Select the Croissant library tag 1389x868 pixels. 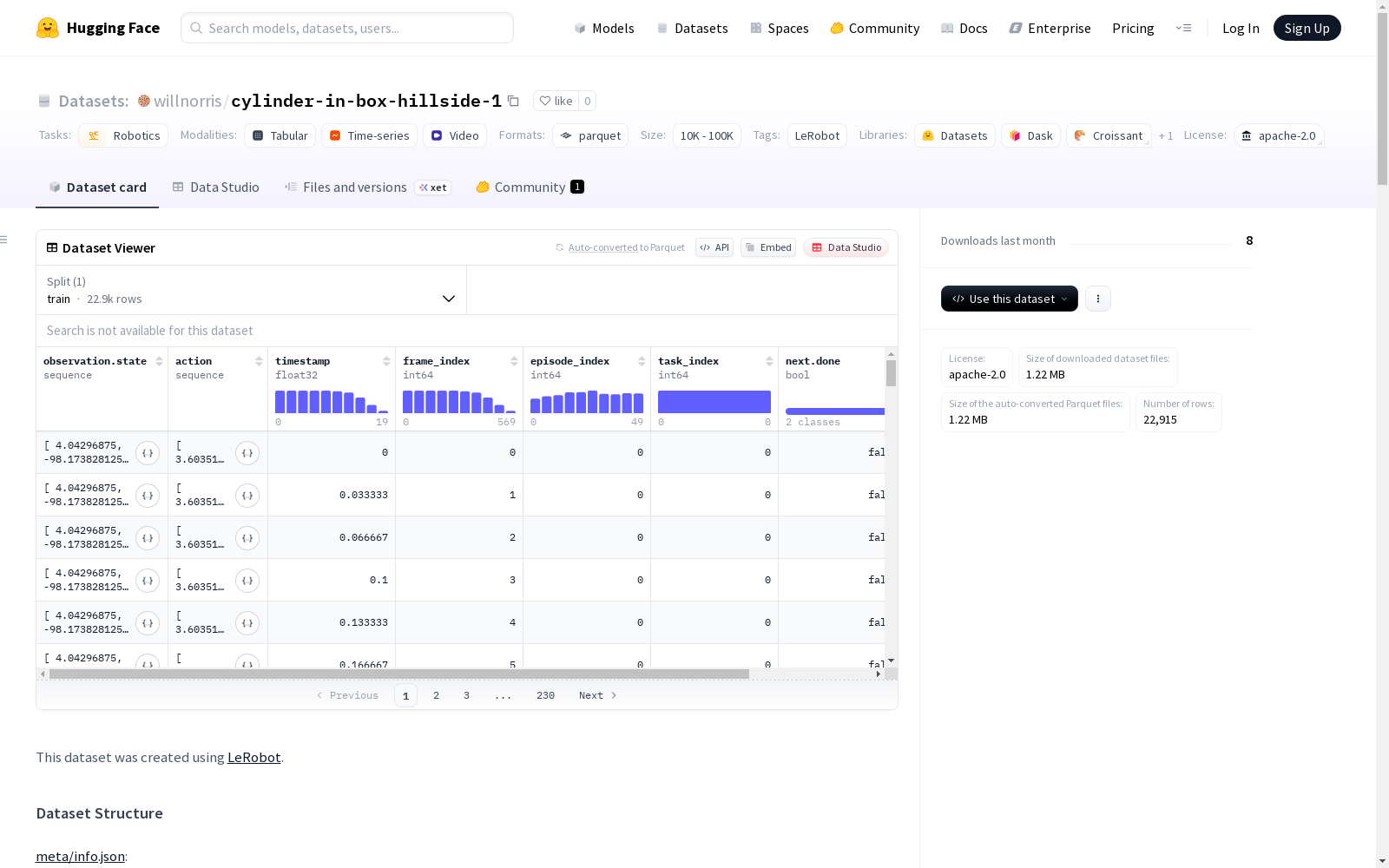coord(1109,135)
